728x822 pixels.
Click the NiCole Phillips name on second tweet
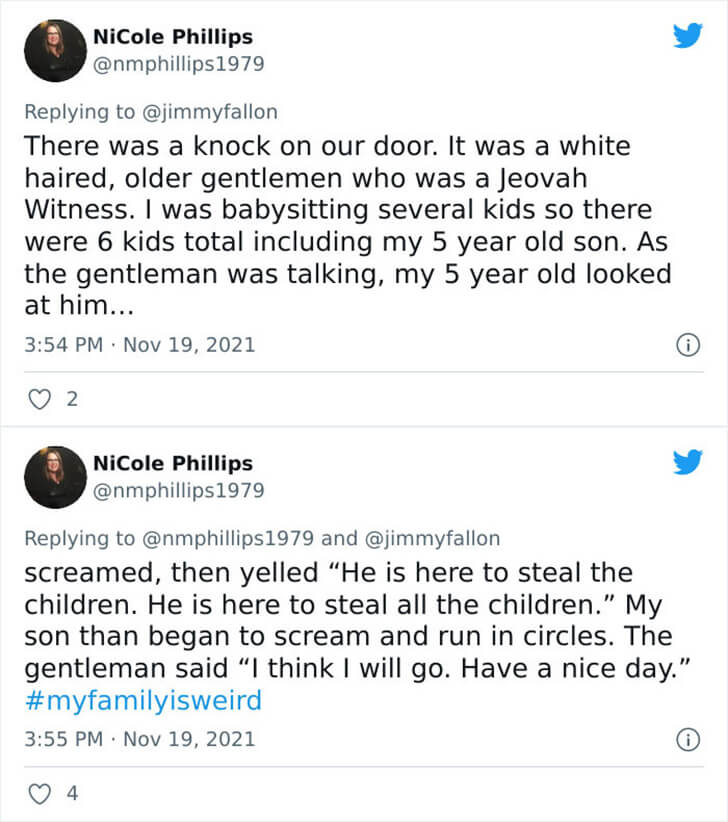click(x=173, y=463)
